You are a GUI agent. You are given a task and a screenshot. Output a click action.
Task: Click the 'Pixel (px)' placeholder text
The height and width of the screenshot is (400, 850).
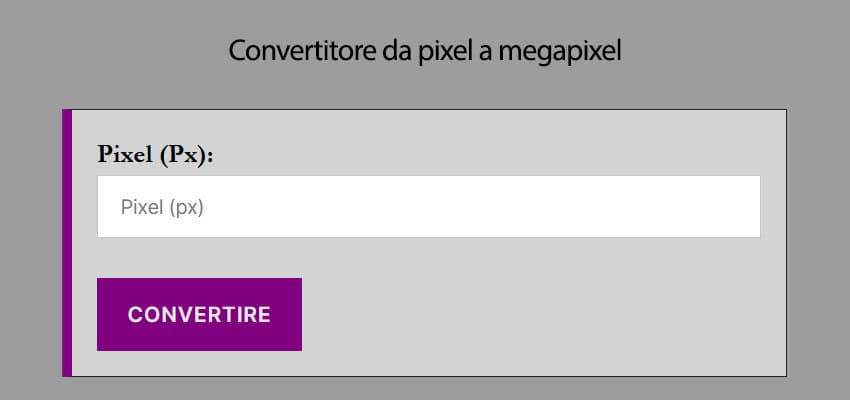[x=162, y=208]
